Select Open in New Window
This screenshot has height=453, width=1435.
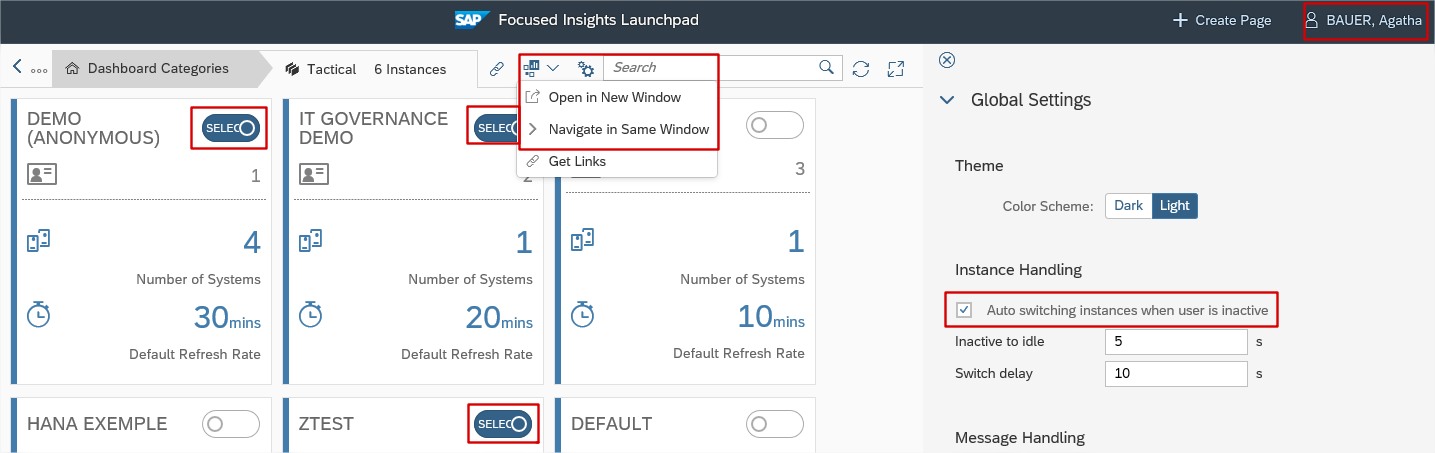614,97
